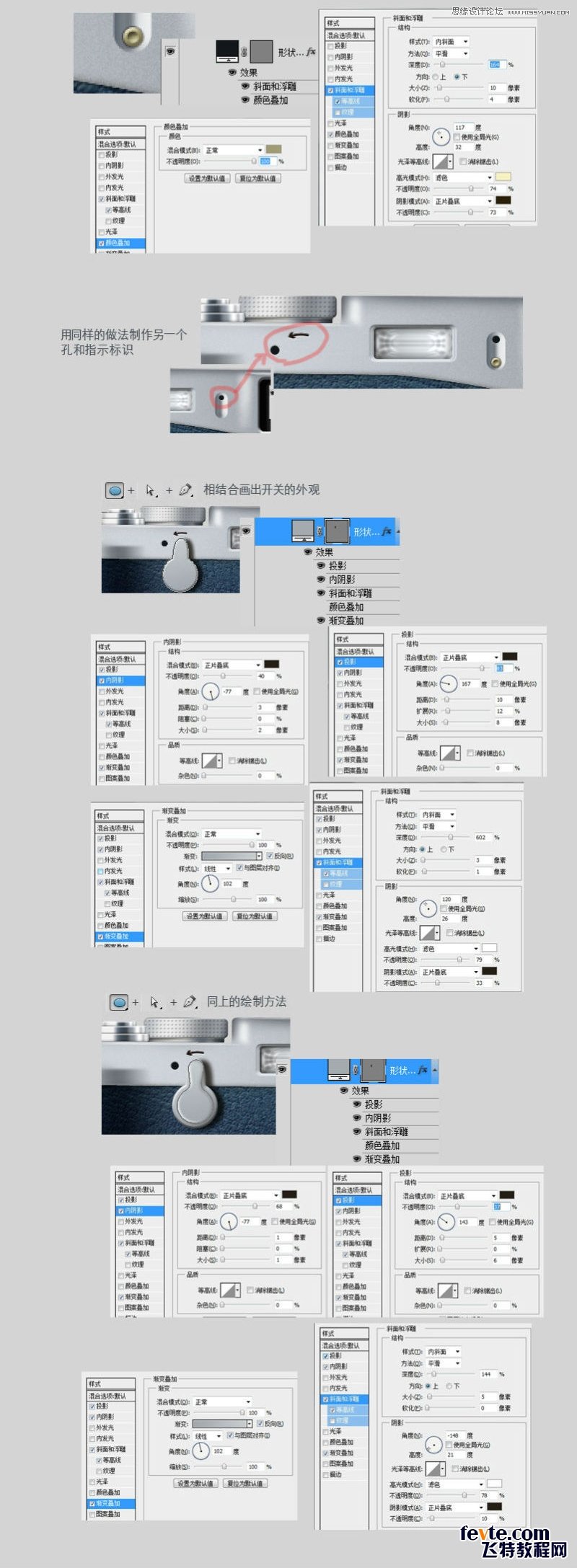Click angle dial in Bevel dialog with angle 120
This screenshot has width=577, height=1568.
(x=428, y=908)
